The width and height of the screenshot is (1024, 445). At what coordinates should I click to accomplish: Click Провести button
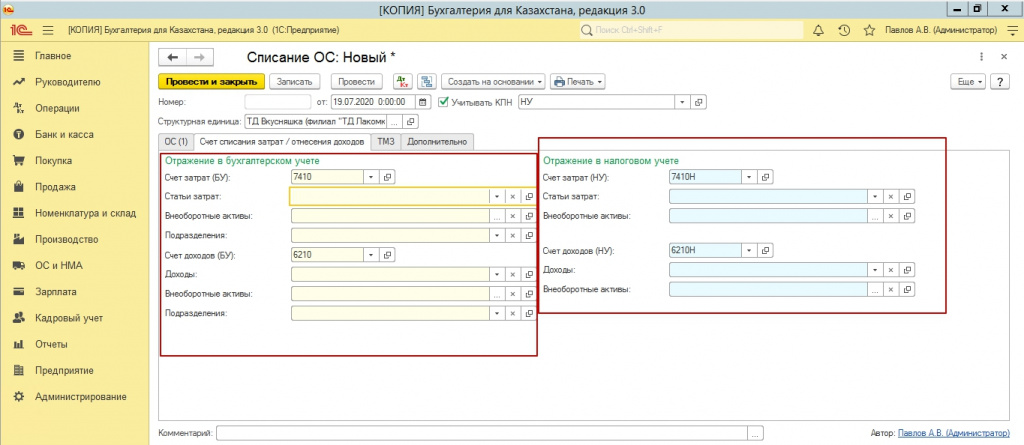click(x=357, y=82)
